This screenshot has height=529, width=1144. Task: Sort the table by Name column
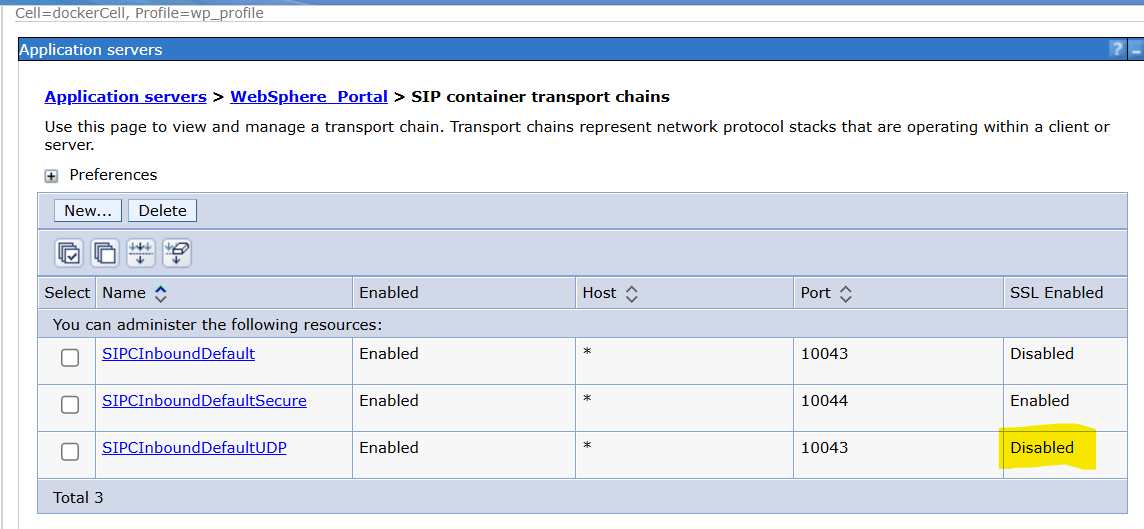click(161, 293)
